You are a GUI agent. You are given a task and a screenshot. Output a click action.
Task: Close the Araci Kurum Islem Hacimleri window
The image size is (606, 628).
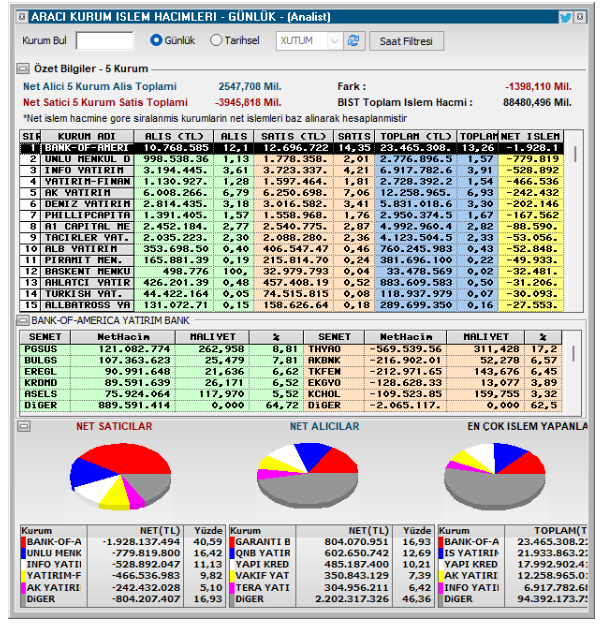580,17
